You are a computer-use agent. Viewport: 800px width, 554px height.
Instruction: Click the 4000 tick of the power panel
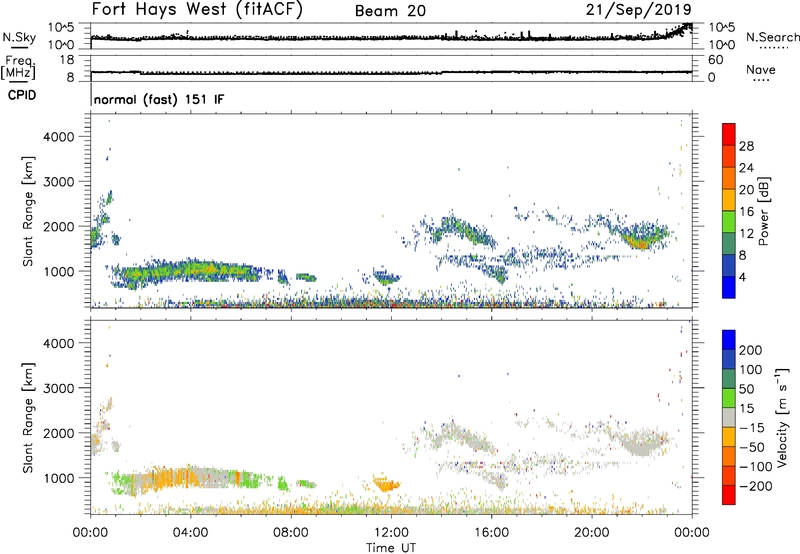coord(59,137)
